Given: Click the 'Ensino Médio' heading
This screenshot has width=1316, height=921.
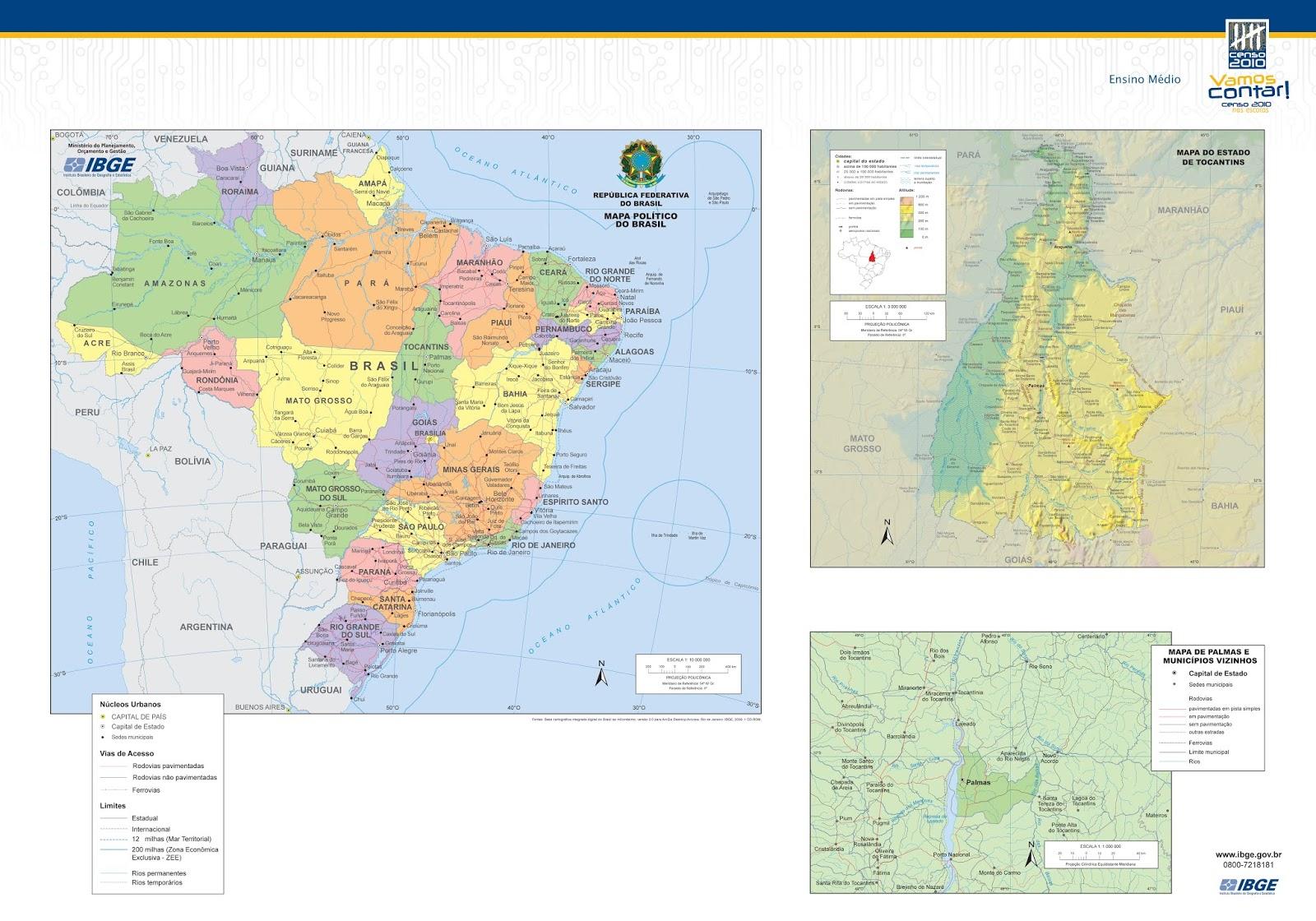Looking at the screenshot, I should (1144, 80).
